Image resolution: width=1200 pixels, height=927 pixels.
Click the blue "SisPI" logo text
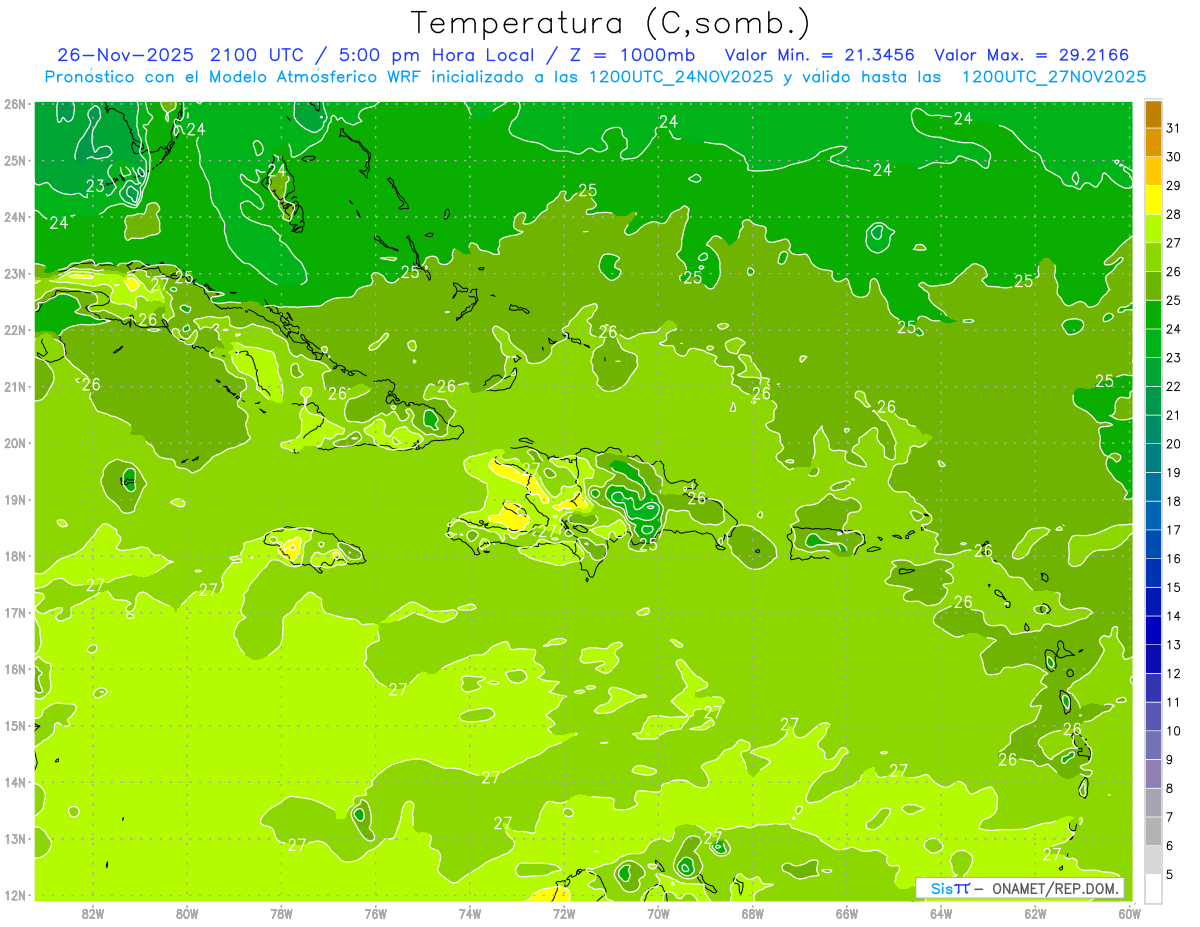click(949, 888)
